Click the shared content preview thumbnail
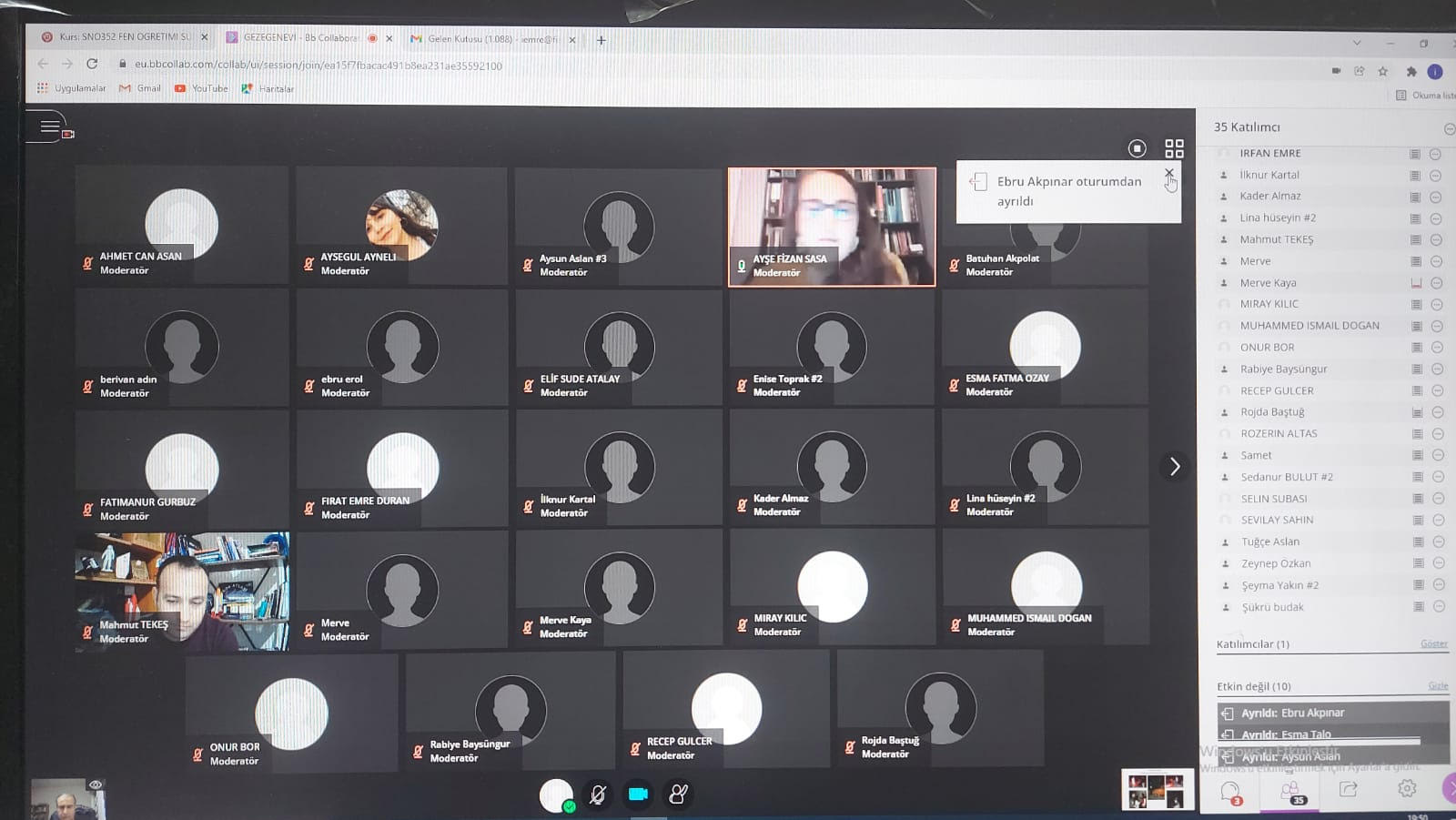 tap(1157, 790)
